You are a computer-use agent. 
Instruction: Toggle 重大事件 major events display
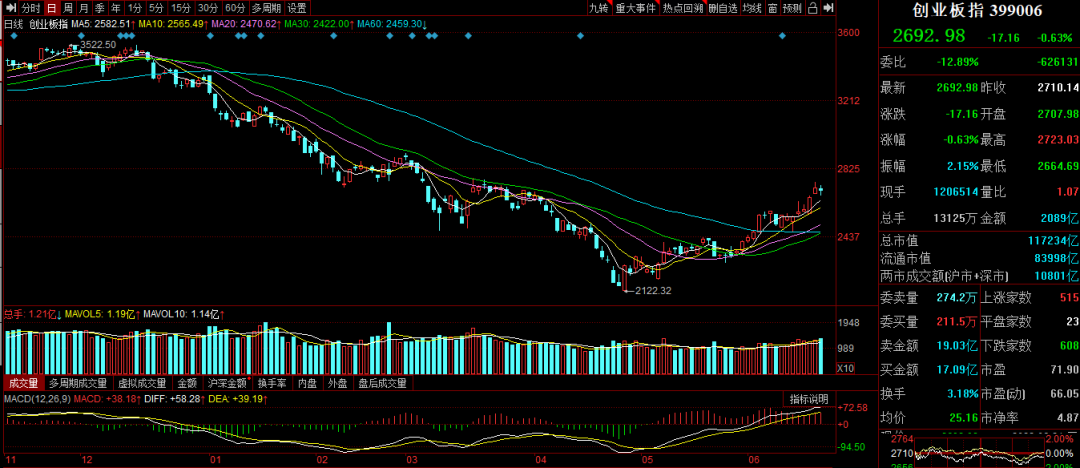click(x=635, y=8)
